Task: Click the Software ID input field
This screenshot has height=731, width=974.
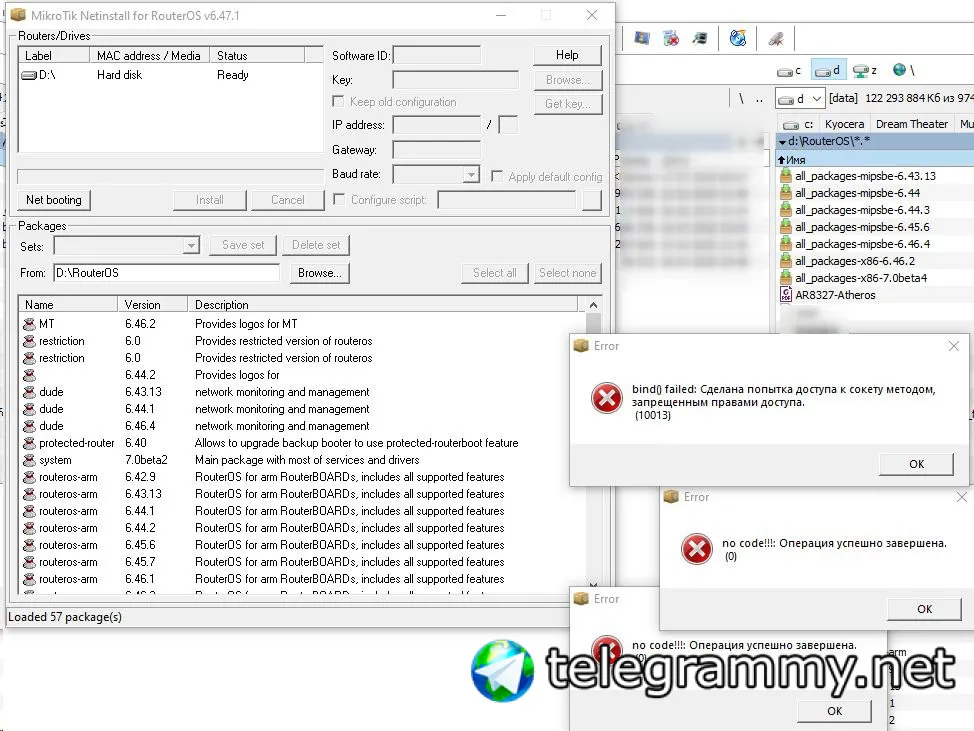Action: (437, 55)
